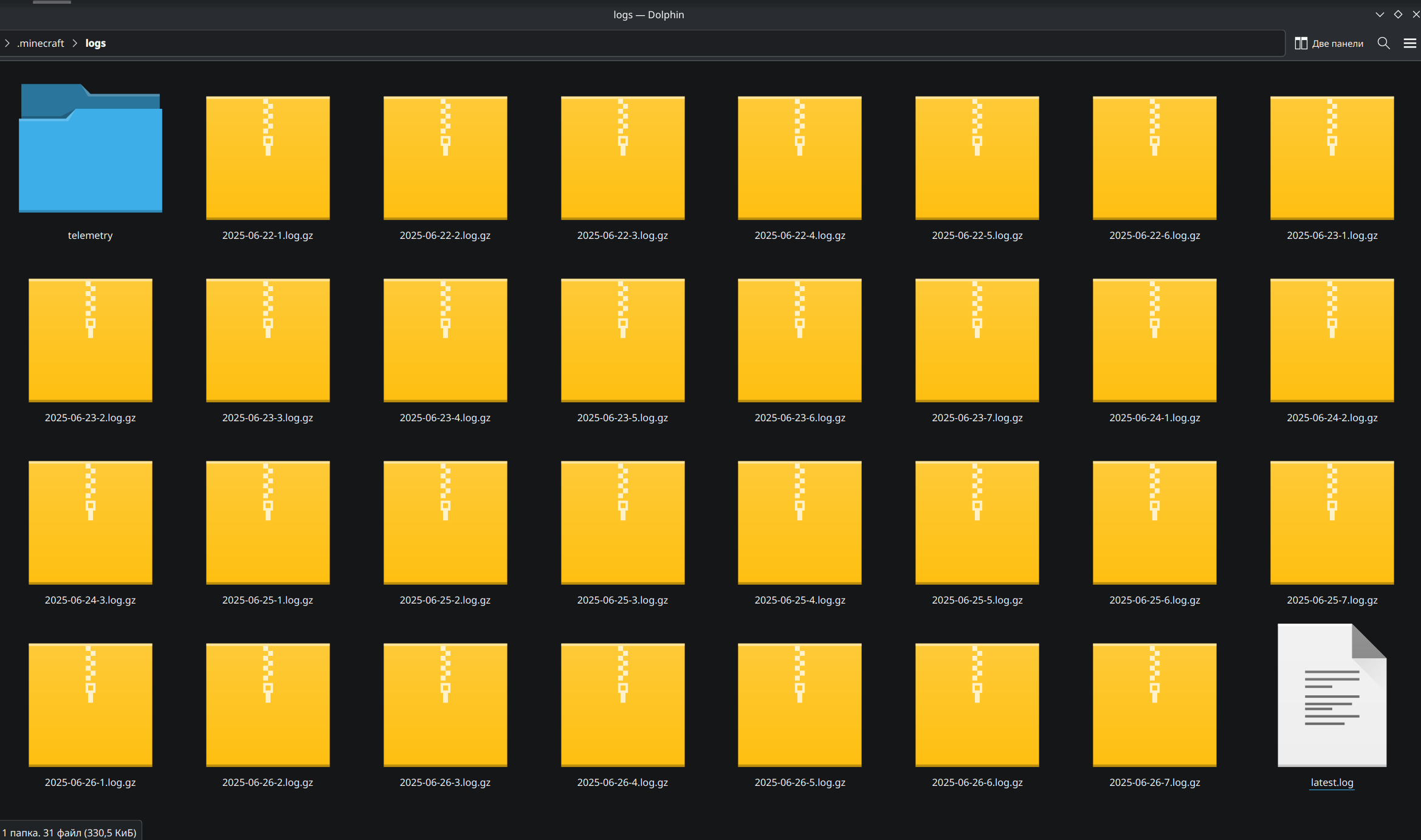Select archive 2025-06-26-7.log.gz icon

tap(1154, 704)
